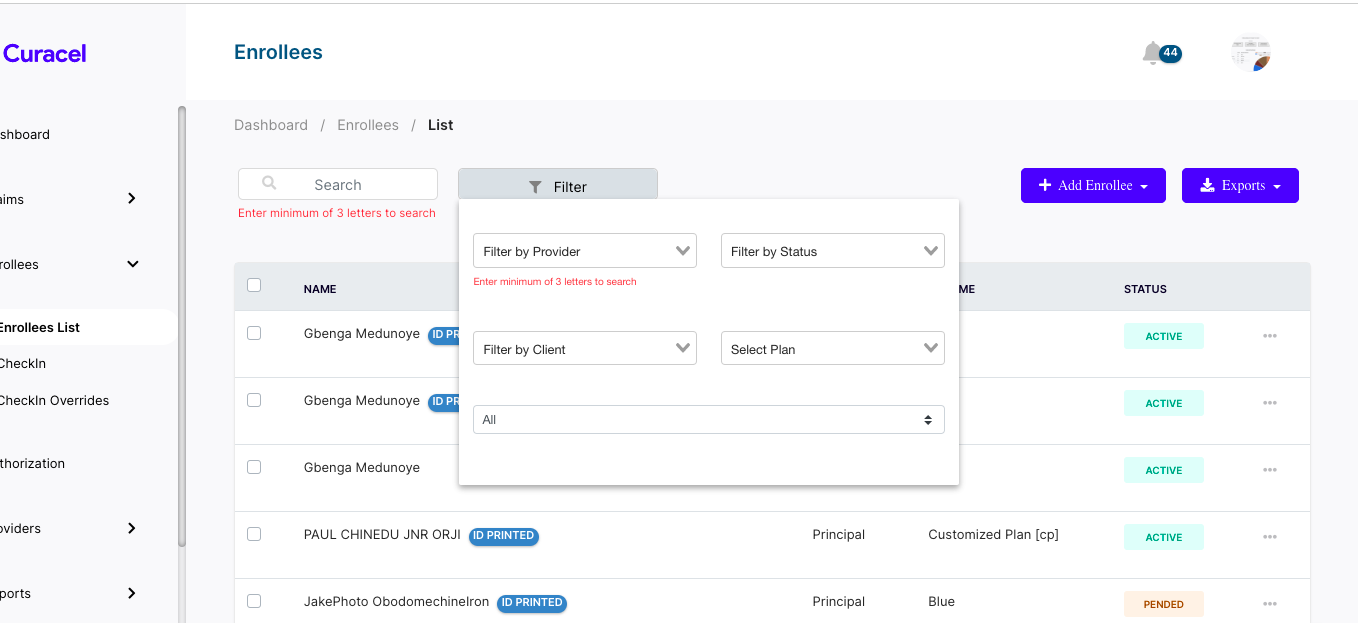This screenshot has width=1358, height=623.
Task: Open JakePhoto ObodomechineIron enrollee name
Action: (396, 602)
